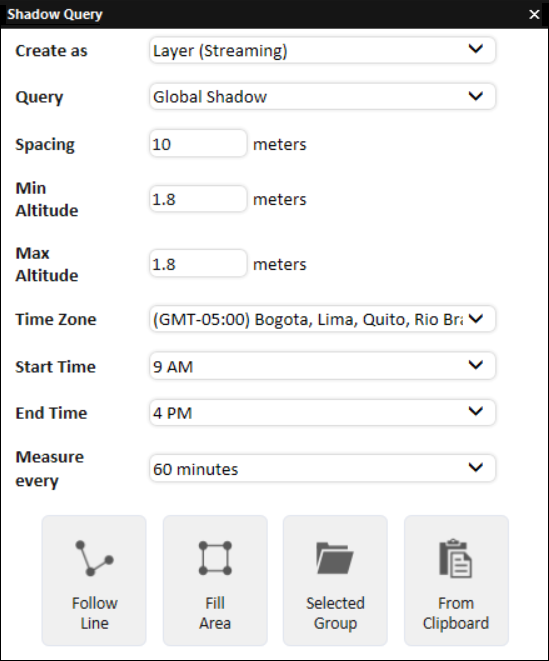
Task: Open the Start Time dropdown
Action: [322, 365]
